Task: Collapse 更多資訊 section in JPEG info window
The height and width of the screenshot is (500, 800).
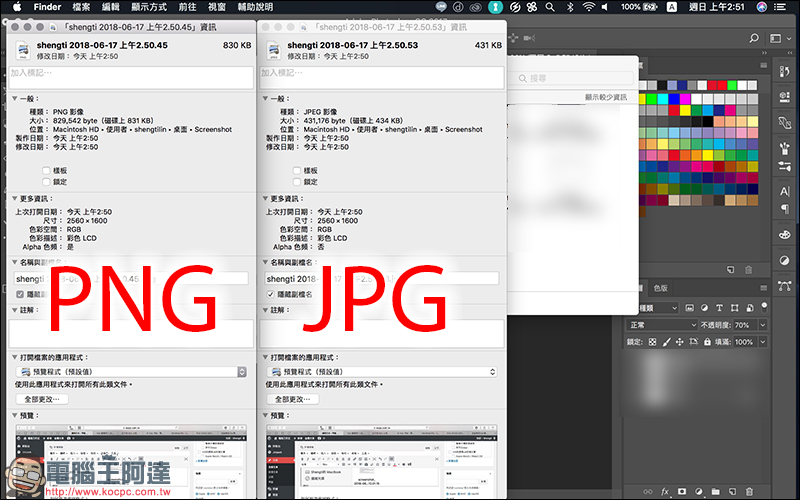Action: [265, 198]
